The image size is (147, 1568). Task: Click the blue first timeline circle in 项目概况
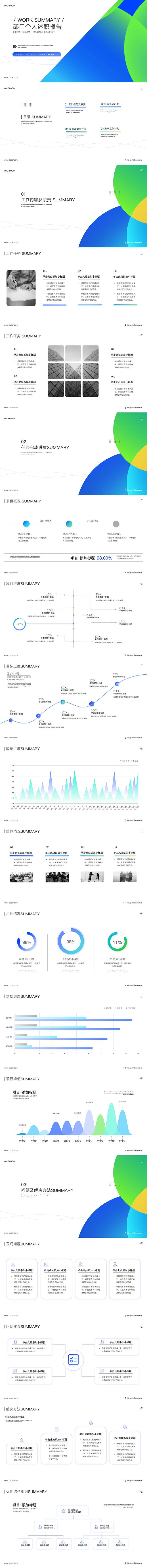coord(26,523)
